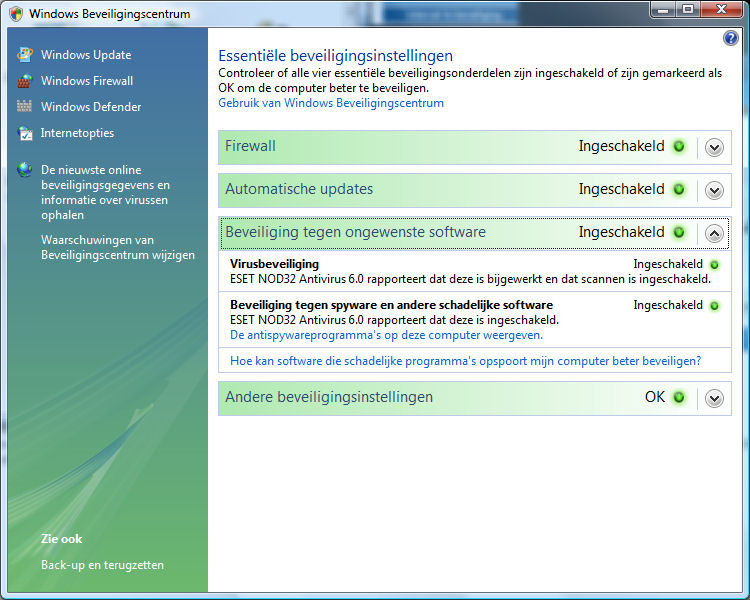This screenshot has width=750, height=600.
Task: Collapse the Beveiliging tegen ongewenste software section
Action: click(714, 233)
